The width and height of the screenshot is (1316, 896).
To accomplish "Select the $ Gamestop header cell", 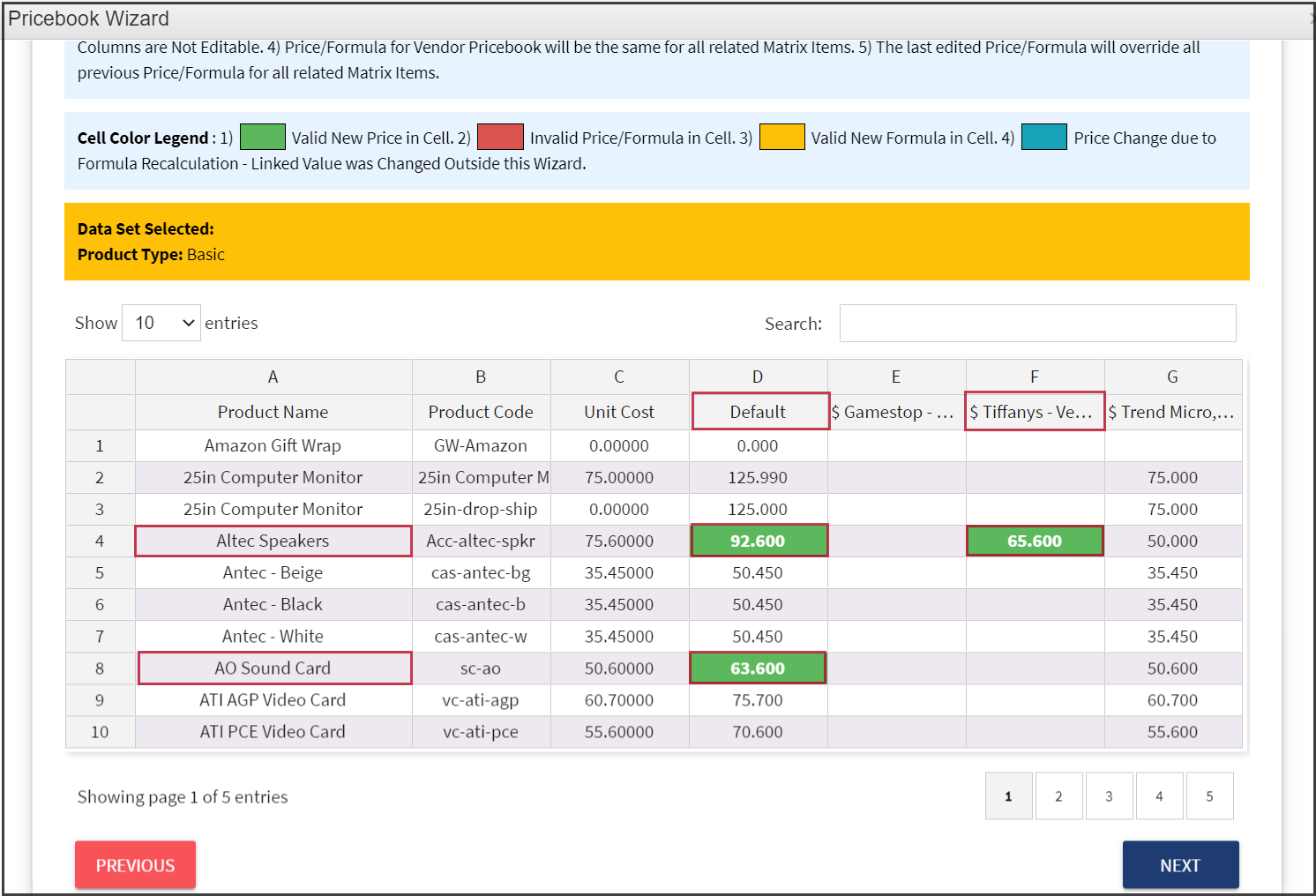I will [896, 412].
